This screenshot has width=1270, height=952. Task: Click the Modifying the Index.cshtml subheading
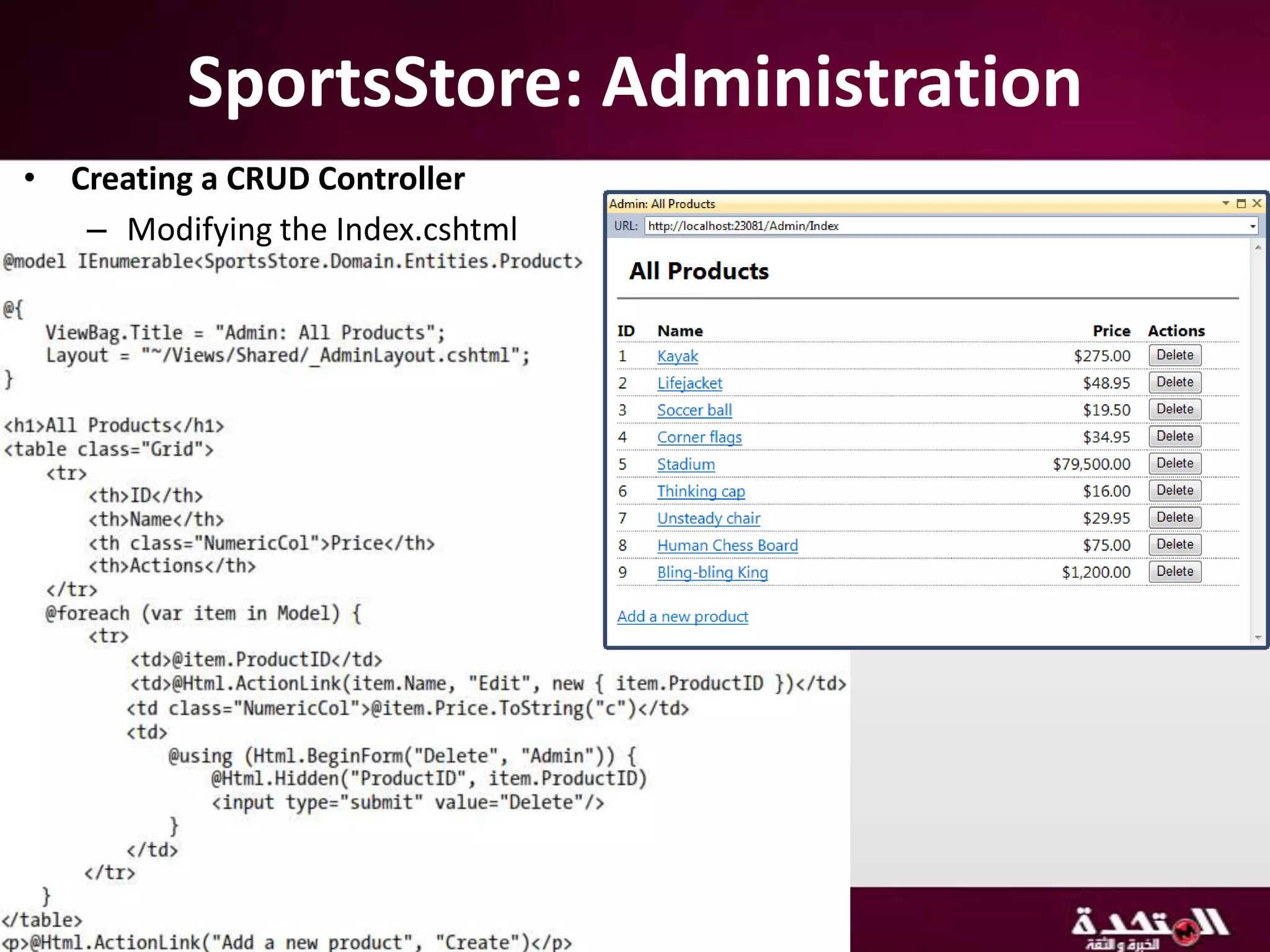pos(322,229)
